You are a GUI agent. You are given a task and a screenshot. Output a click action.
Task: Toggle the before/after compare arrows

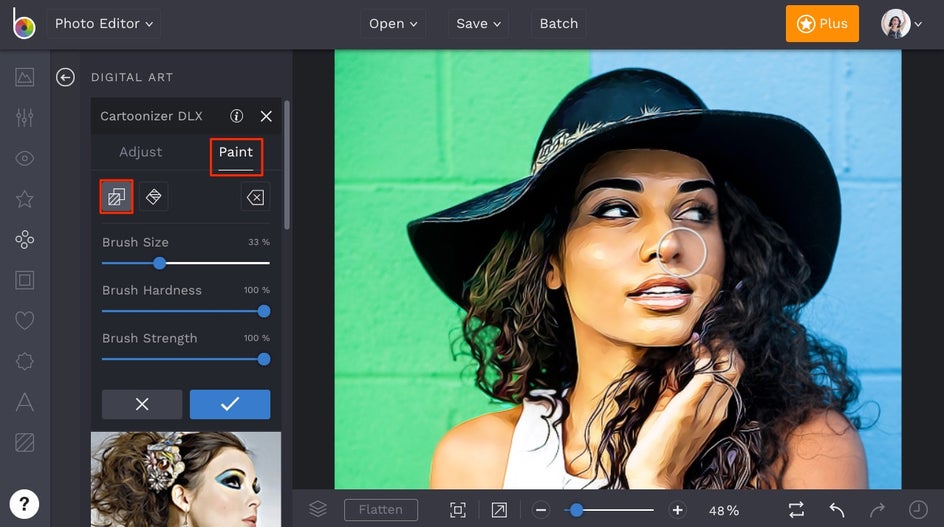pyautogui.click(x=796, y=510)
